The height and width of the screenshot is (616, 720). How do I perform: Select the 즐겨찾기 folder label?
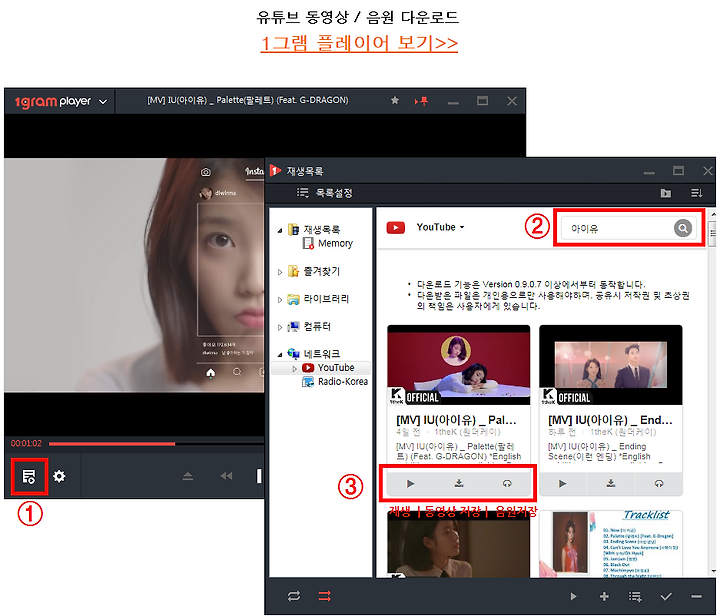pyautogui.click(x=321, y=271)
